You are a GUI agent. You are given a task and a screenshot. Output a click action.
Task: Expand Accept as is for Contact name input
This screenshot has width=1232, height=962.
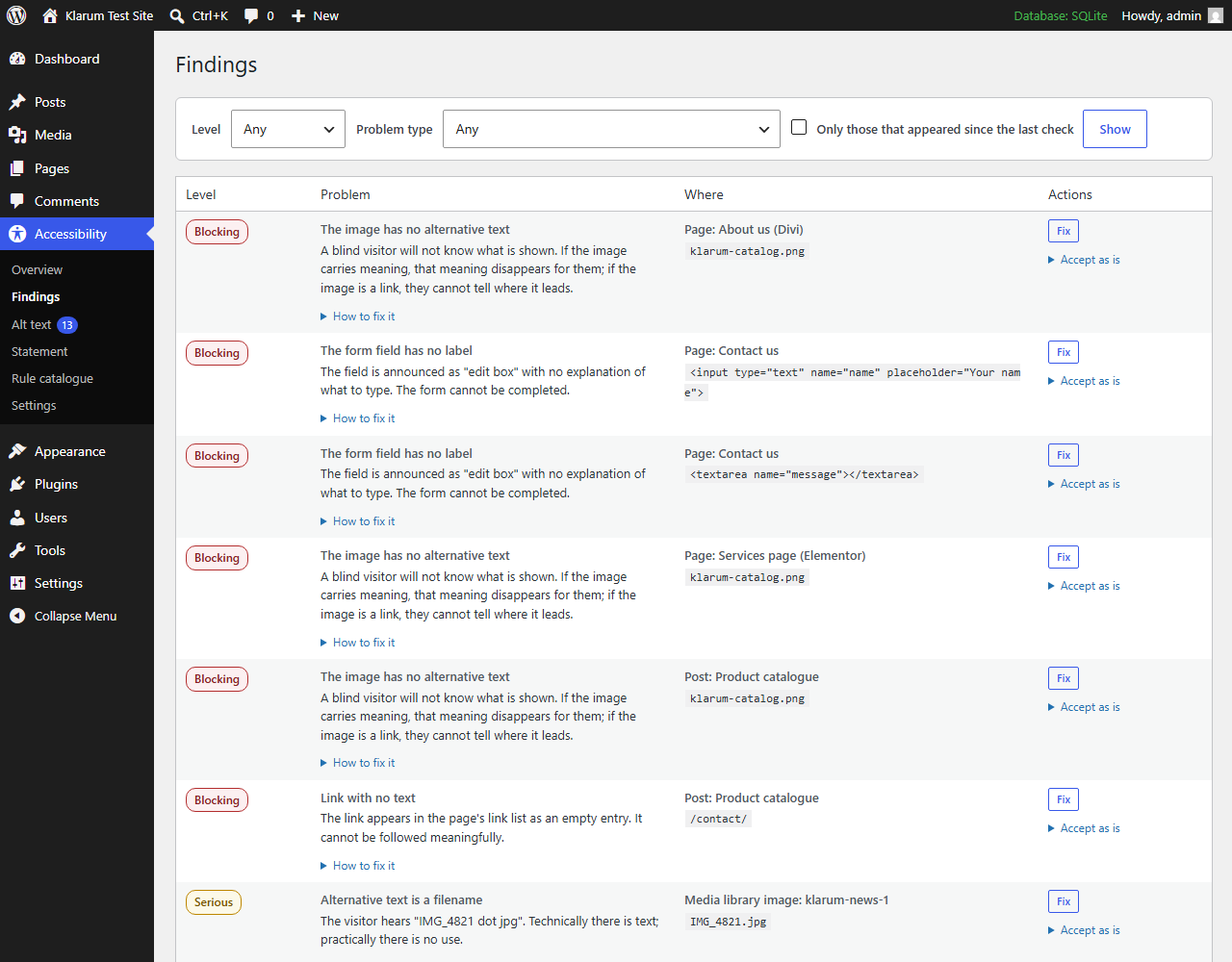pyautogui.click(x=1084, y=381)
